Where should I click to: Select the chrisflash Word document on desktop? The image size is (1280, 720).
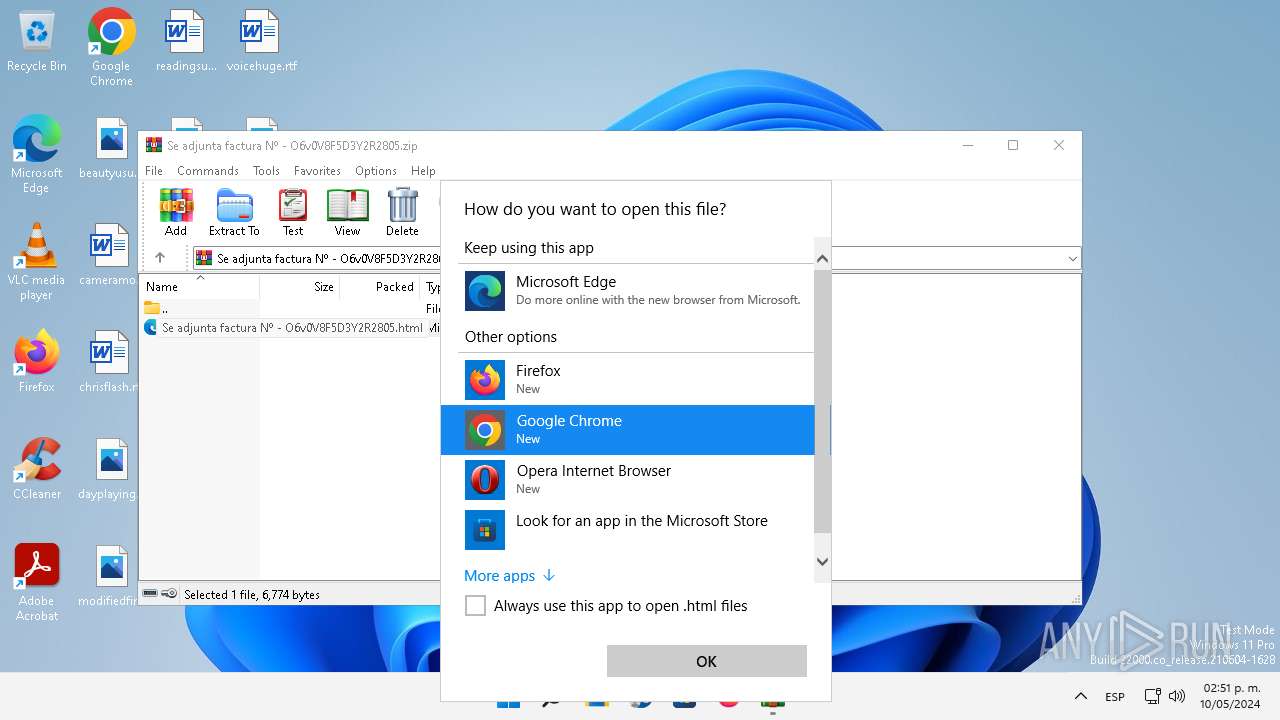(x=108, y=363)
